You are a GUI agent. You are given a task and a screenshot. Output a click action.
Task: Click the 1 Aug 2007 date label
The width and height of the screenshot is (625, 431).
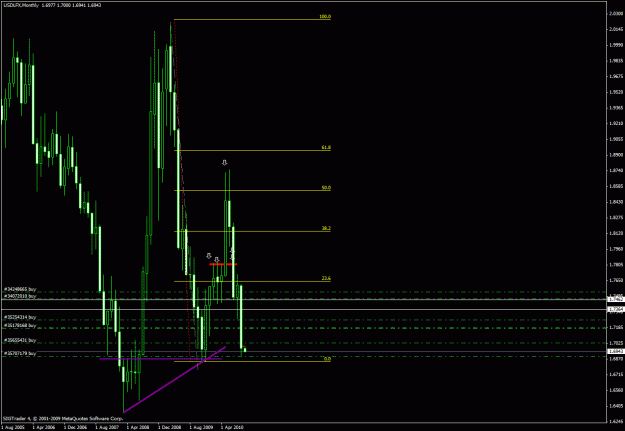(x=106, y=427)
